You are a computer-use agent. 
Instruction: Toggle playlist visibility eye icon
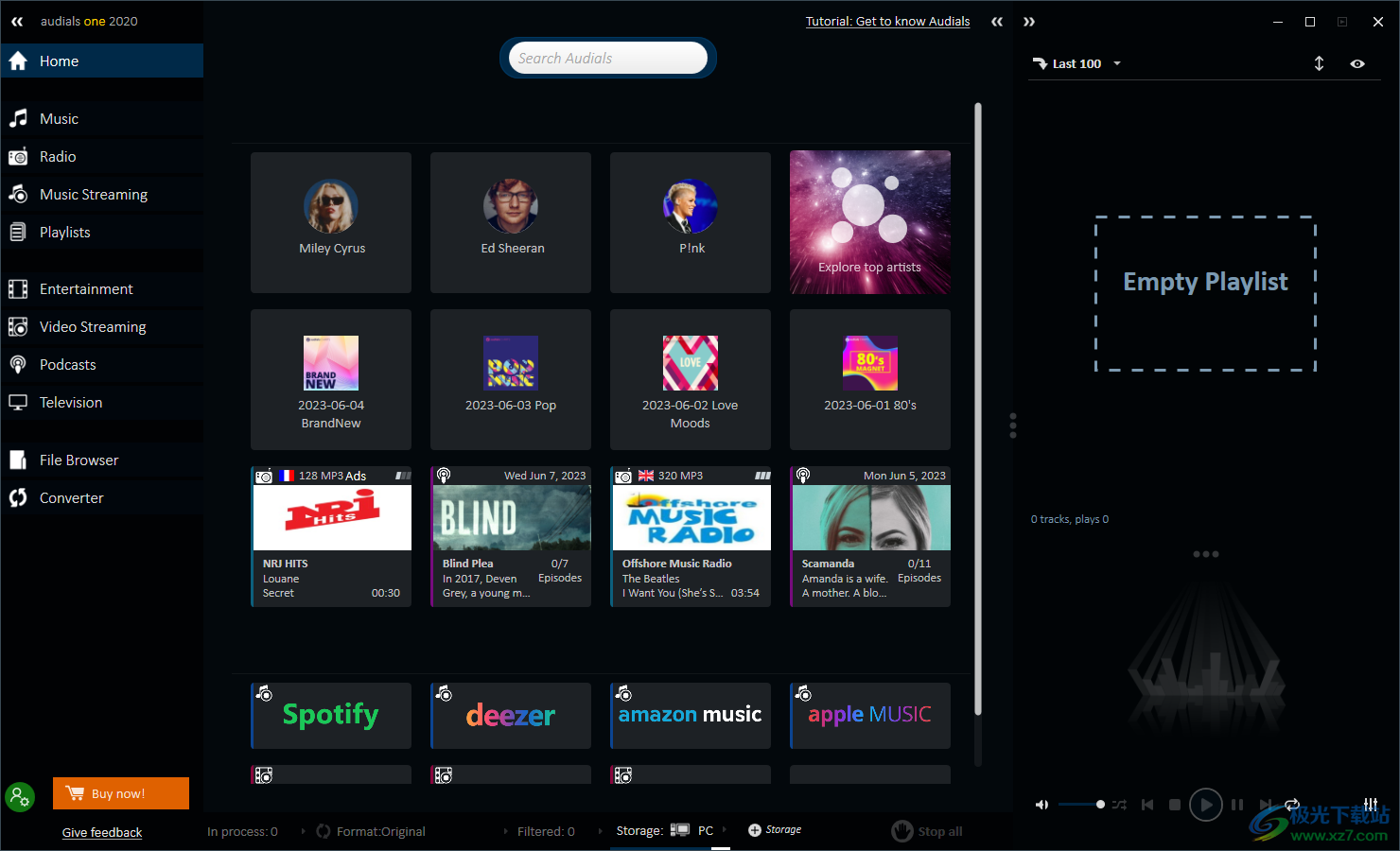[1357, 63]
